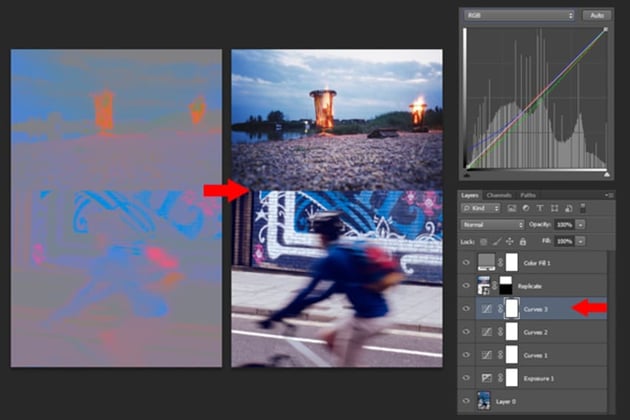
Task: Lock image pixels brush icon
Action: point(497,242)
